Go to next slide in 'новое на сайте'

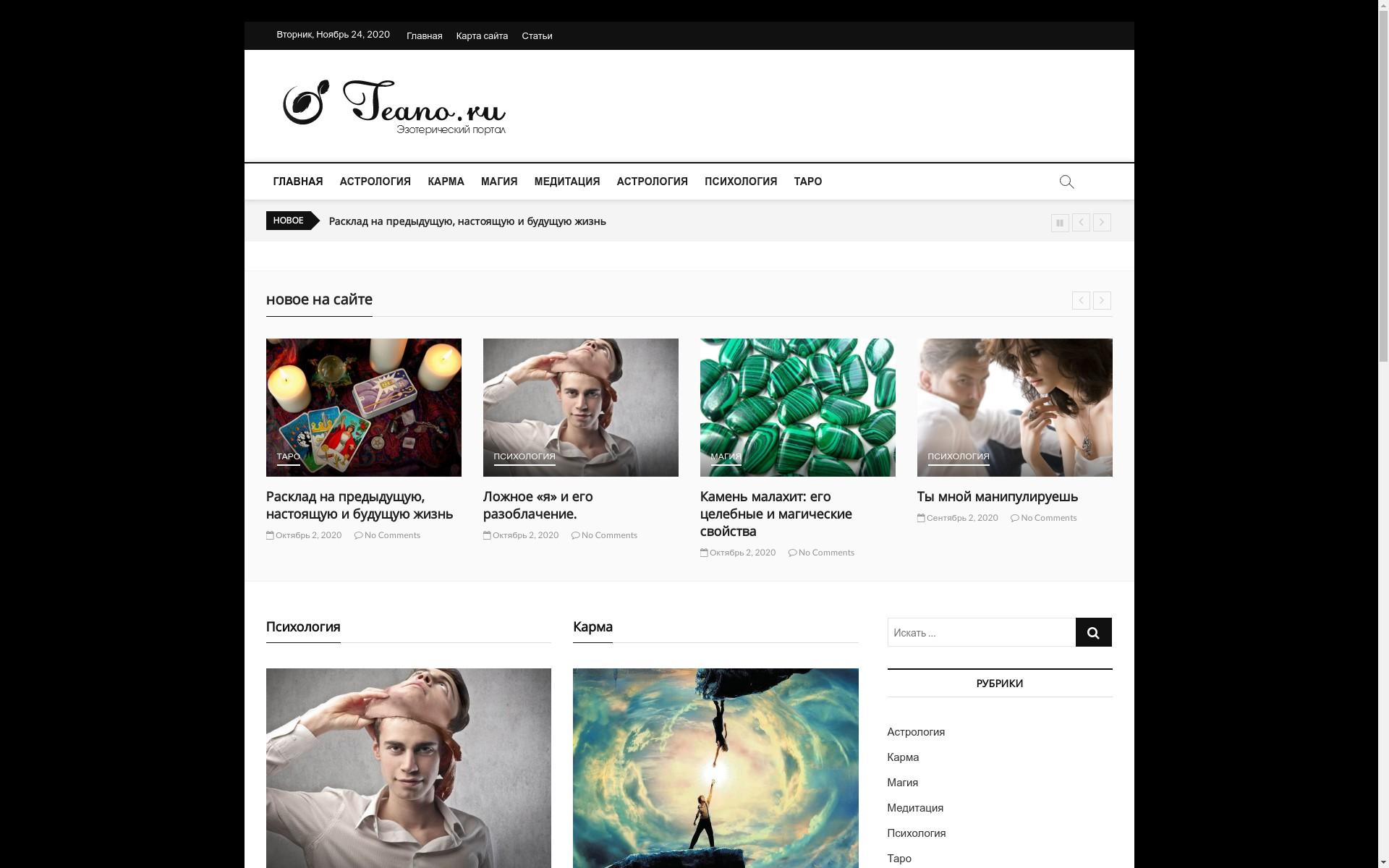(1102, 300)
